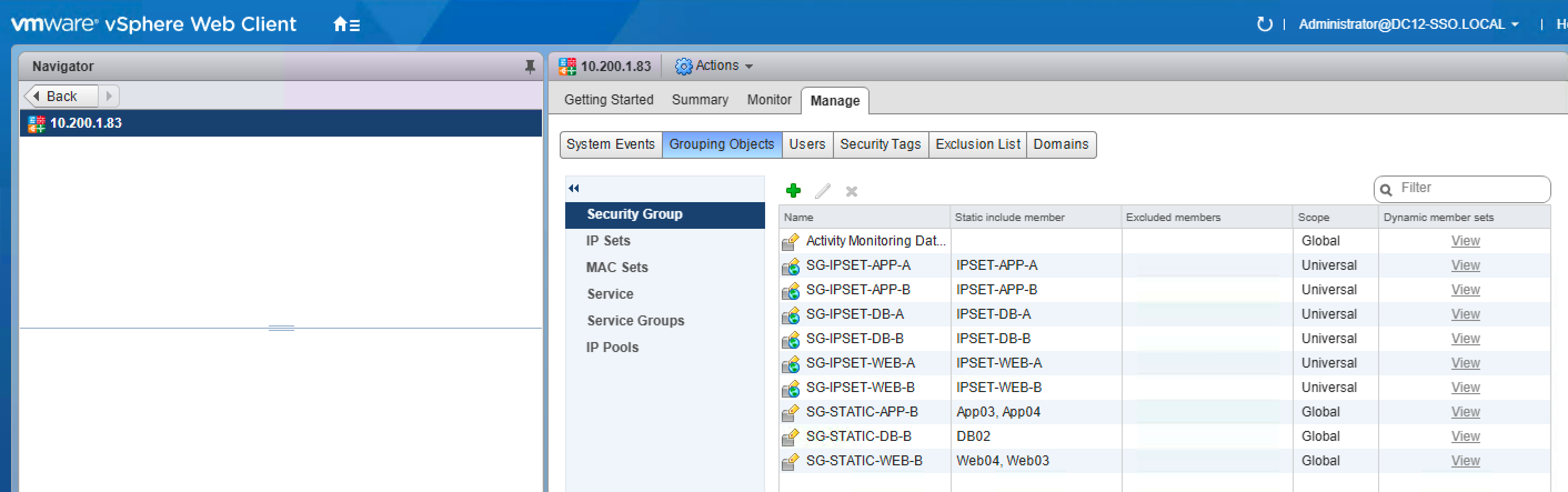The width and height of the screenshot is (1568, 492).
Task: Select IP Sets in the grouping list
Action: coord(607,240)
